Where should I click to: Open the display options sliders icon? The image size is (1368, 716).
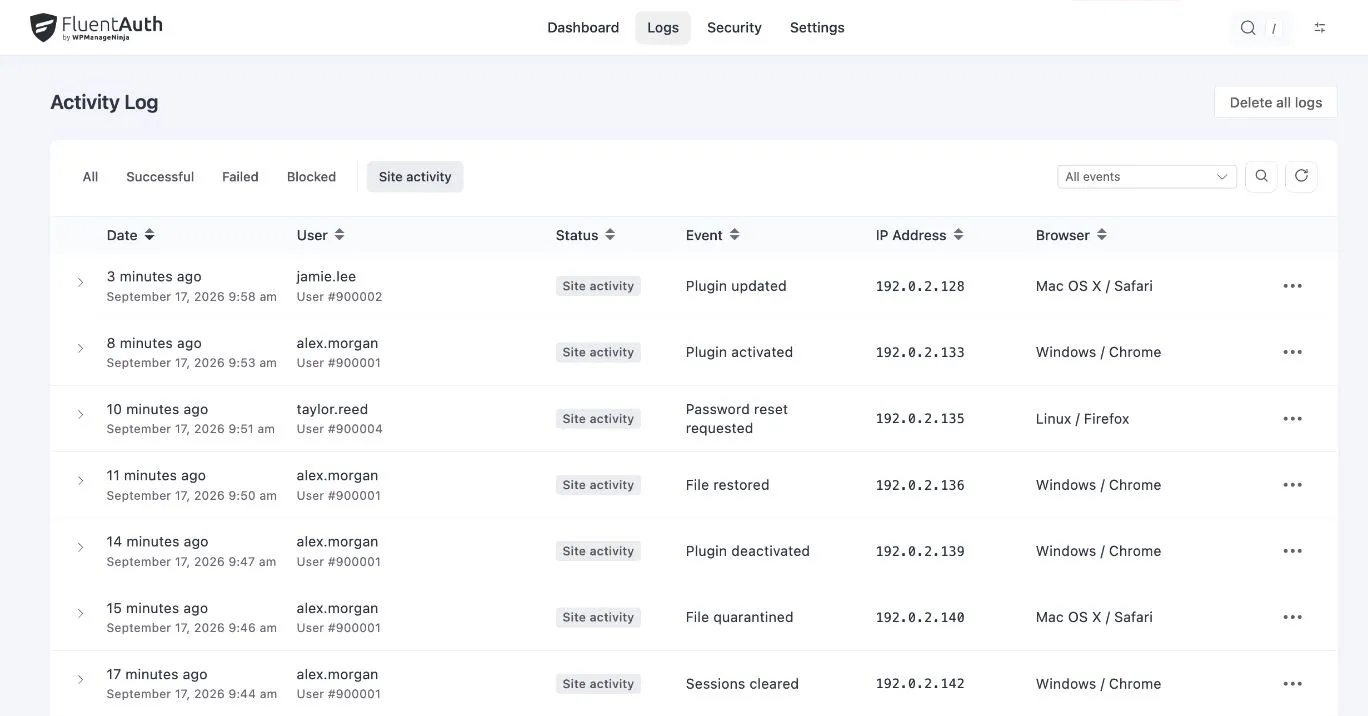pos(1320,28)
